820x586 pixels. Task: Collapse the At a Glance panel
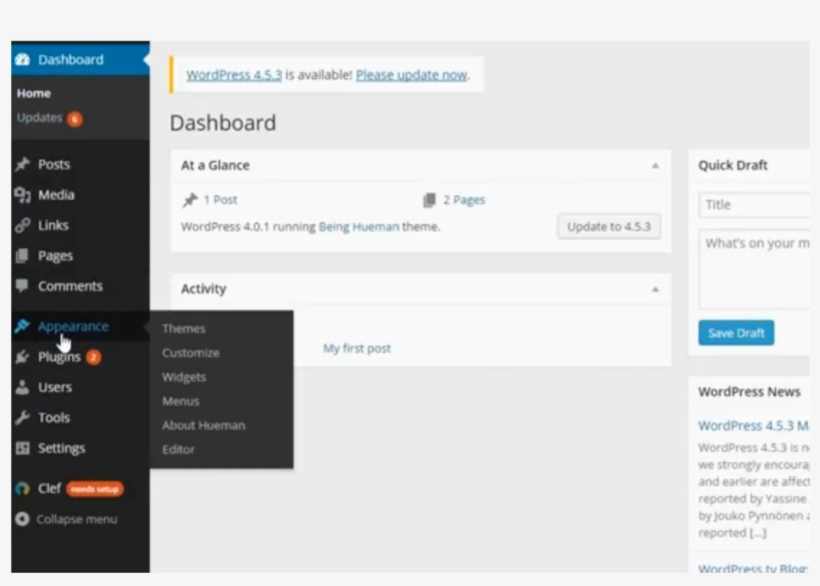(x=655, y=166)
